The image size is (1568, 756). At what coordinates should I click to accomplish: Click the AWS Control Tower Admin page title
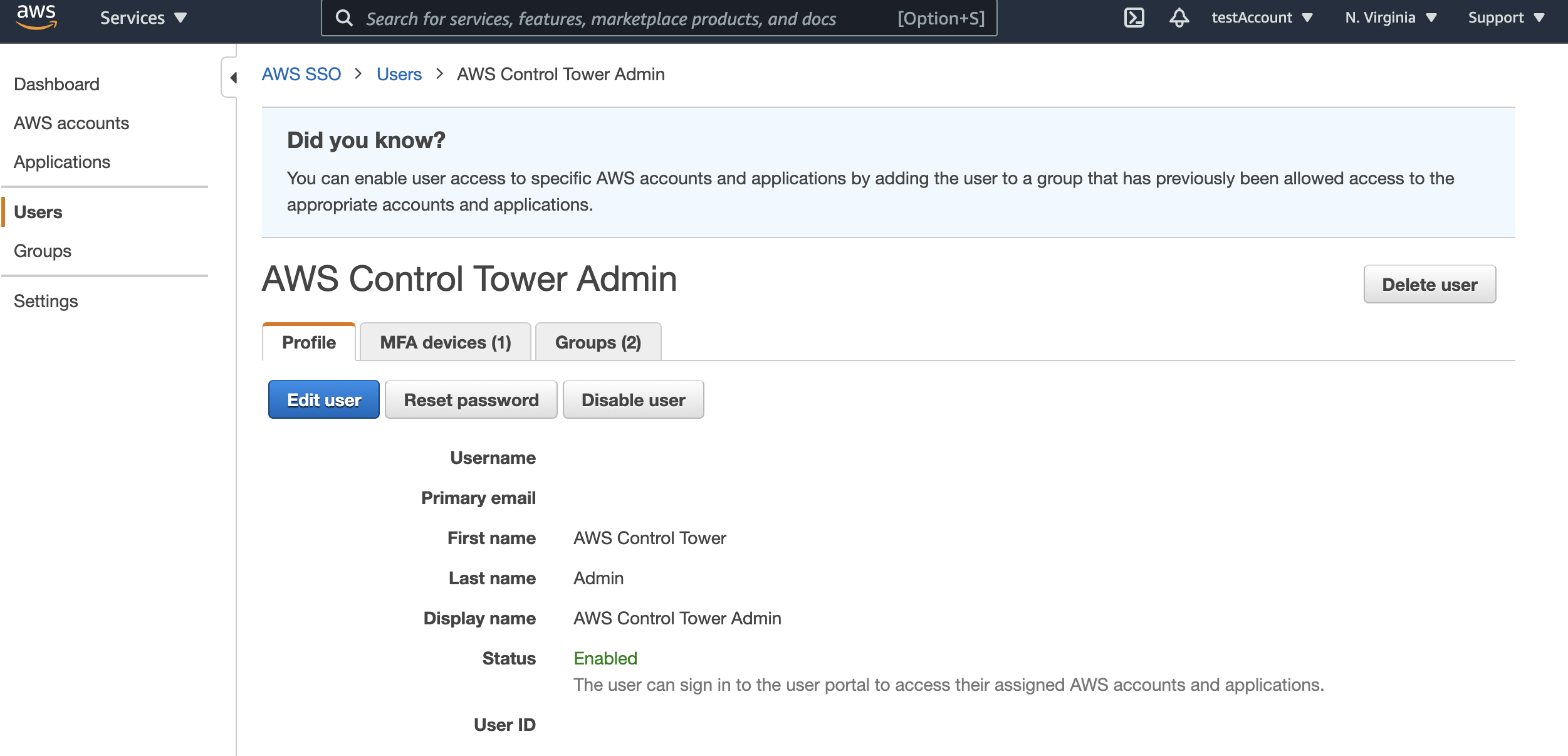click(x=469, y=279)
